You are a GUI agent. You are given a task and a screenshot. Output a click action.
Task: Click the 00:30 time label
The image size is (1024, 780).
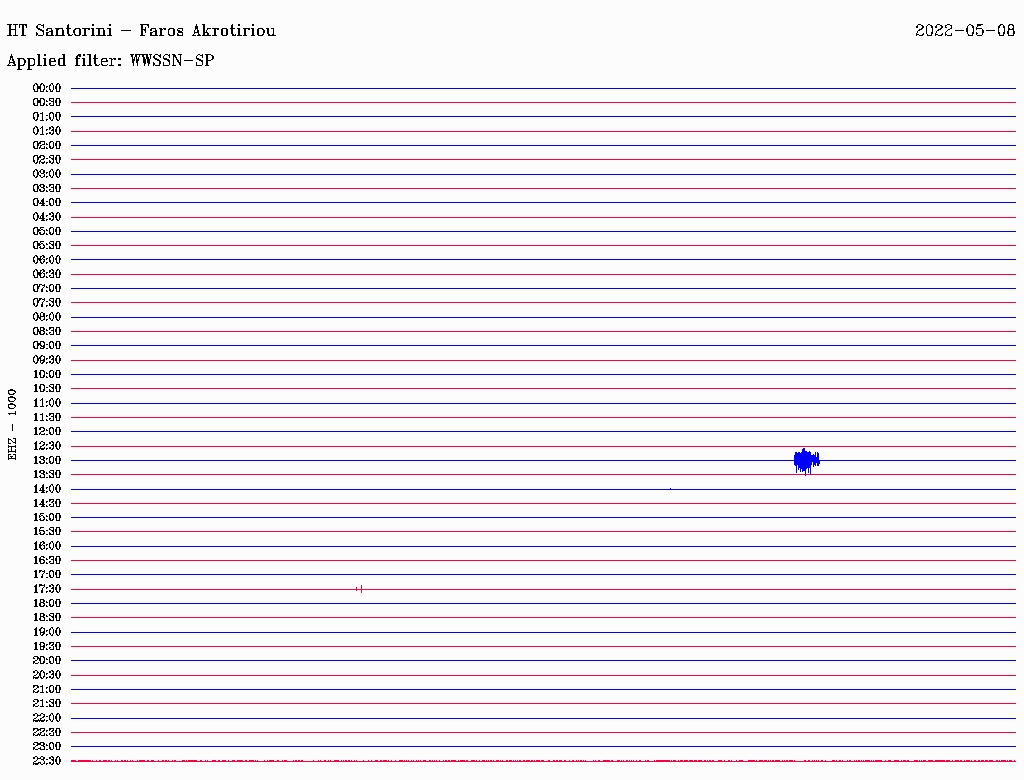[47, 103]
